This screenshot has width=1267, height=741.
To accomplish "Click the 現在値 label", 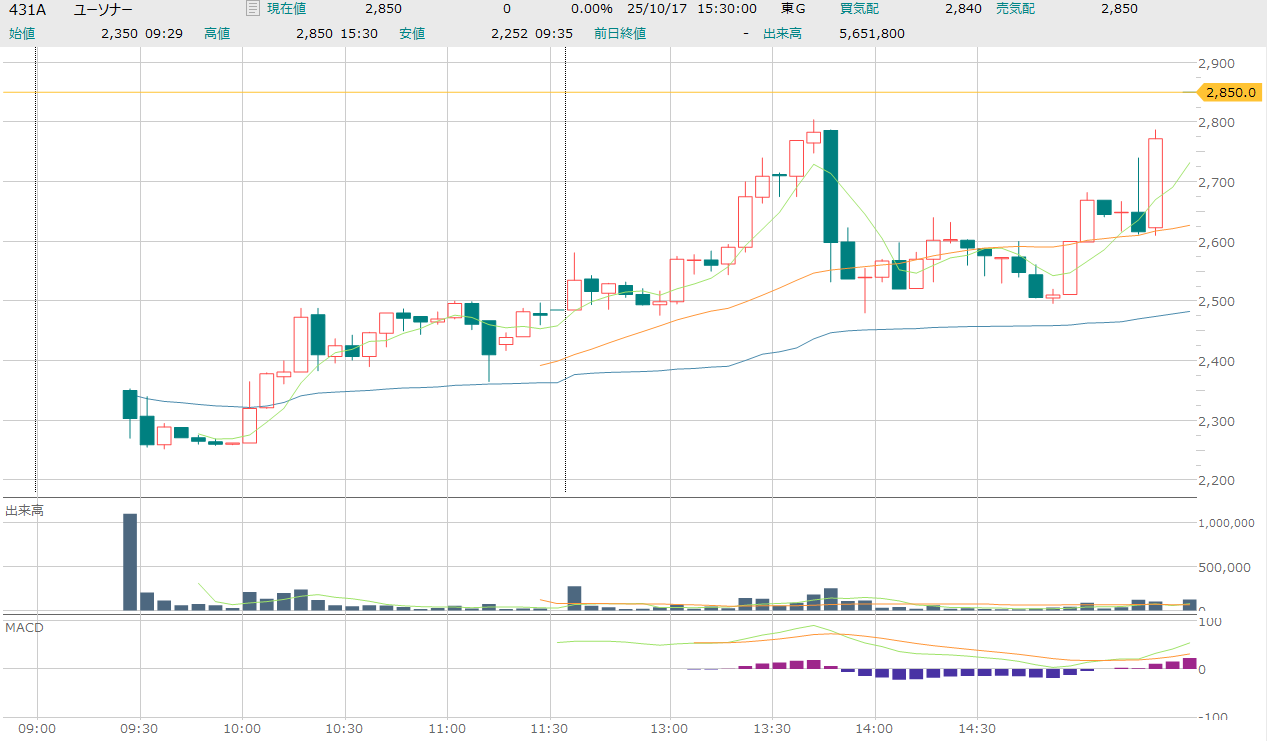I will [x=286, y=9].
